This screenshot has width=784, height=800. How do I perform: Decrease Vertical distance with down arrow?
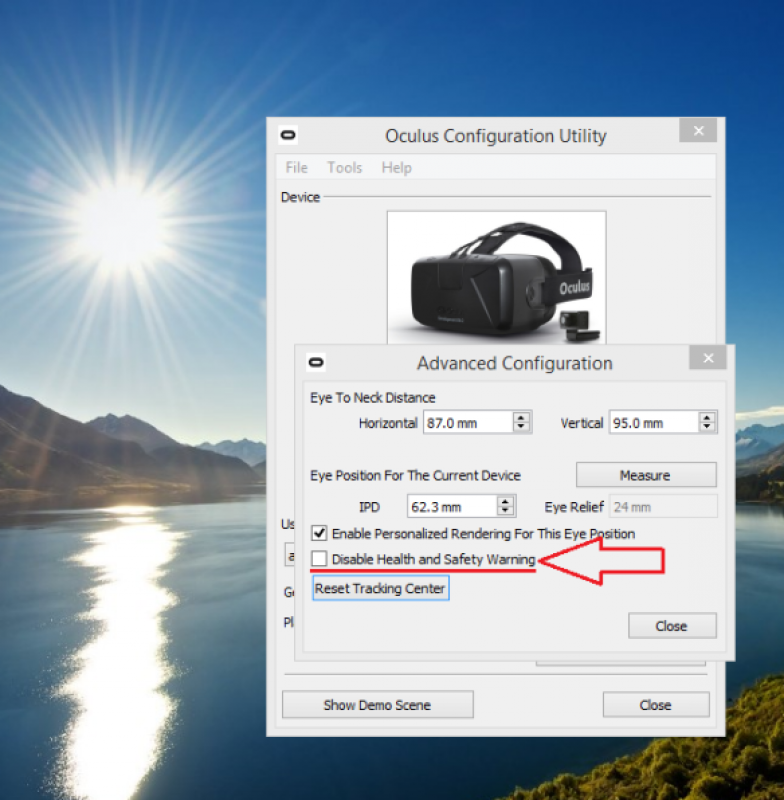pyautogui.click(x=707, y=428)
